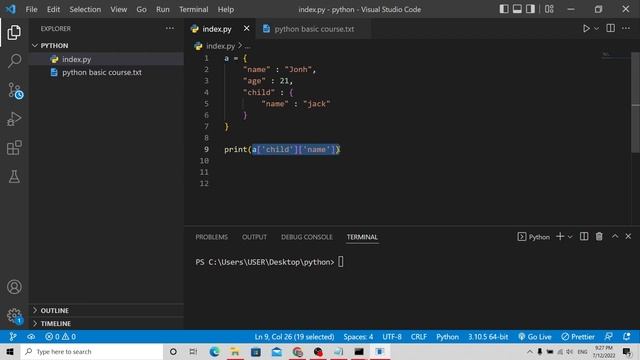Switch to the python basic course.txt tab
This screenshot has height=360, width=640.
pos(314,29)
